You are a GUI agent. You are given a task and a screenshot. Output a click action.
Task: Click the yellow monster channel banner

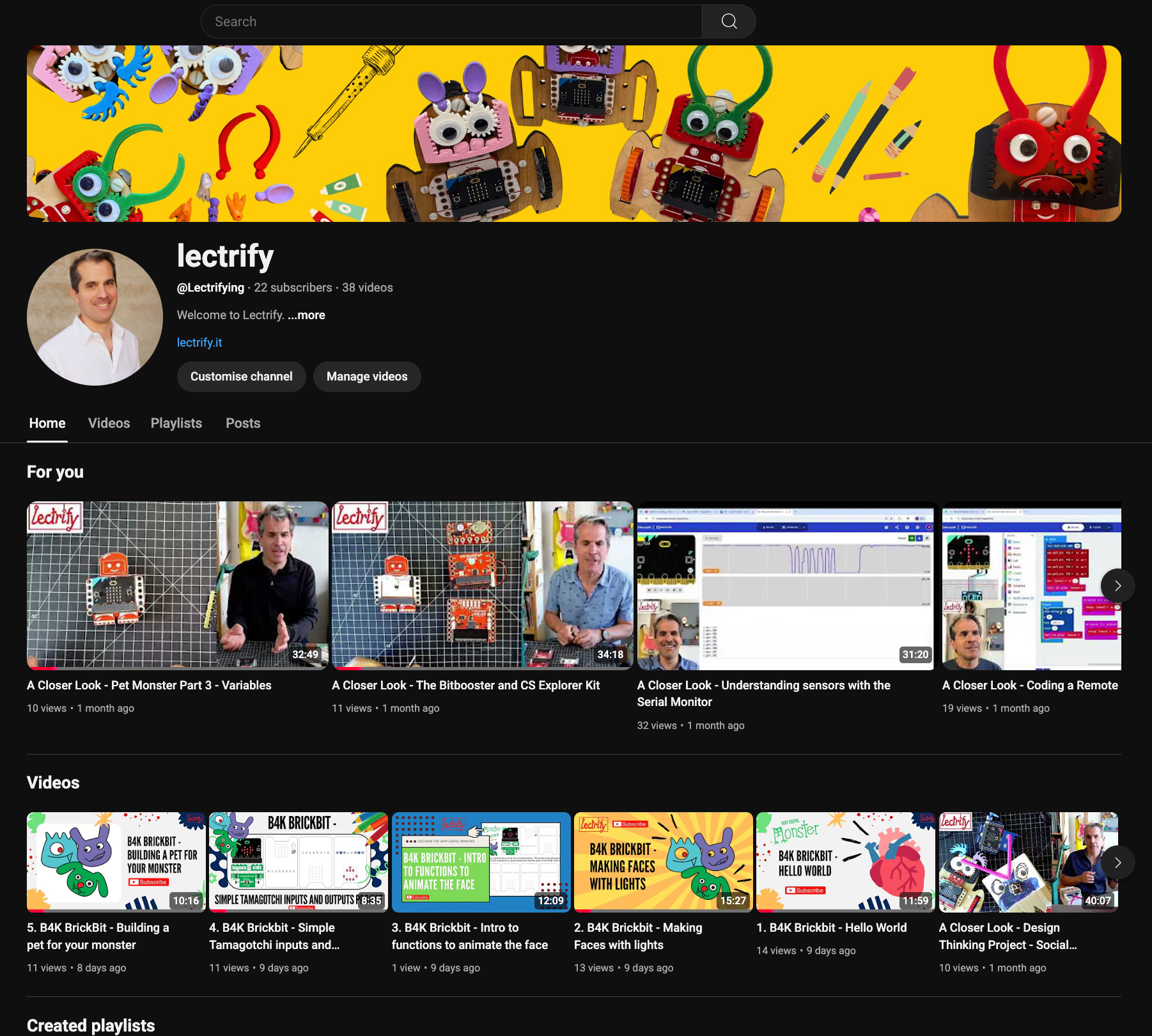tap(573, 134)
